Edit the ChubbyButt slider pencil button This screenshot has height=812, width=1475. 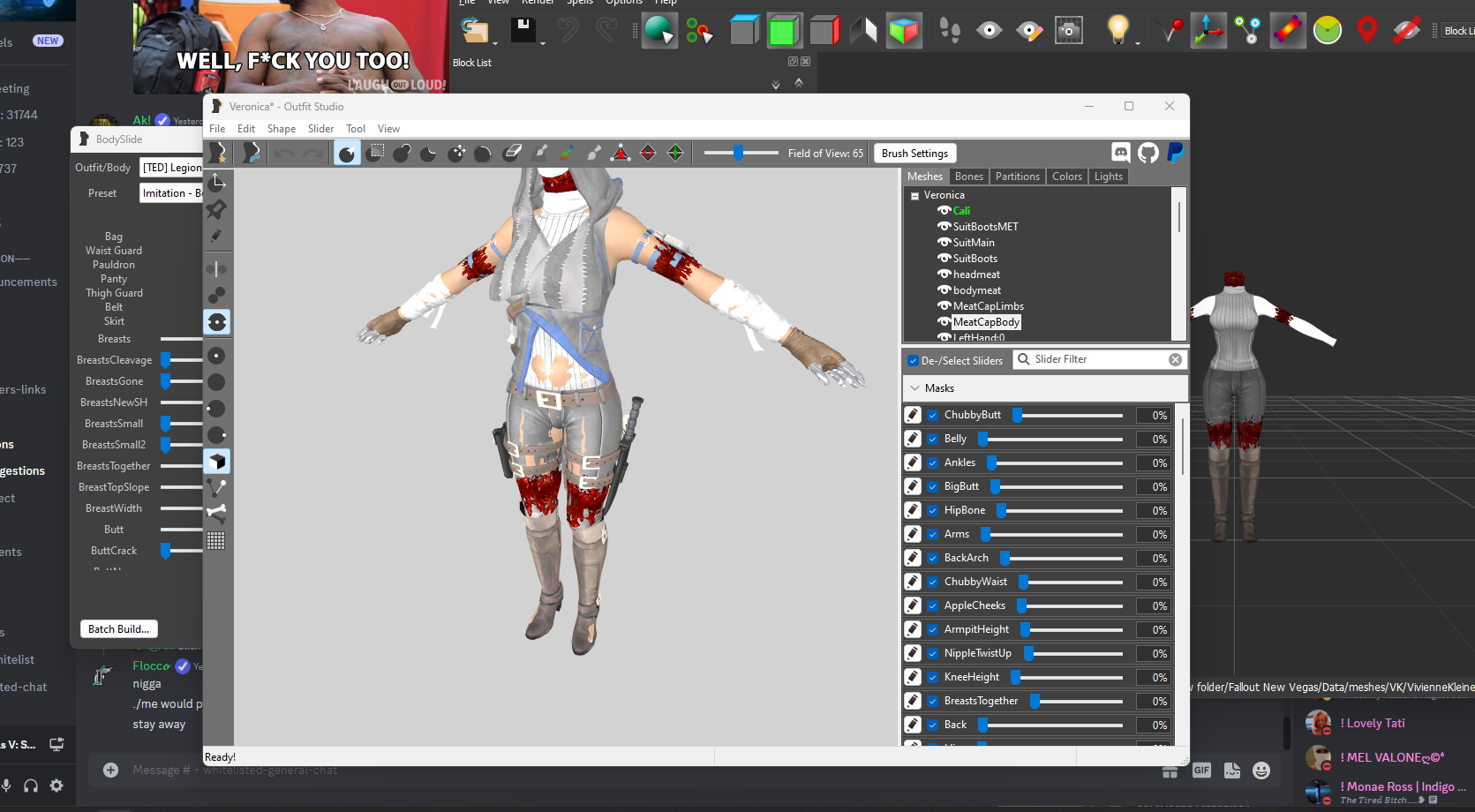pyautogui.click(x=913, y=415)
